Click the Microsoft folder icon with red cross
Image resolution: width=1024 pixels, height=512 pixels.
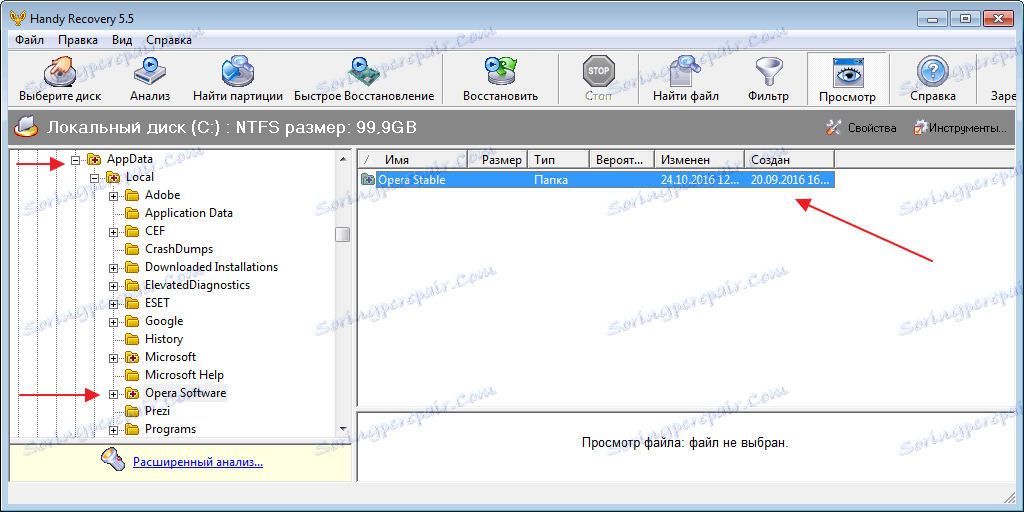click(x=133, y=357)
